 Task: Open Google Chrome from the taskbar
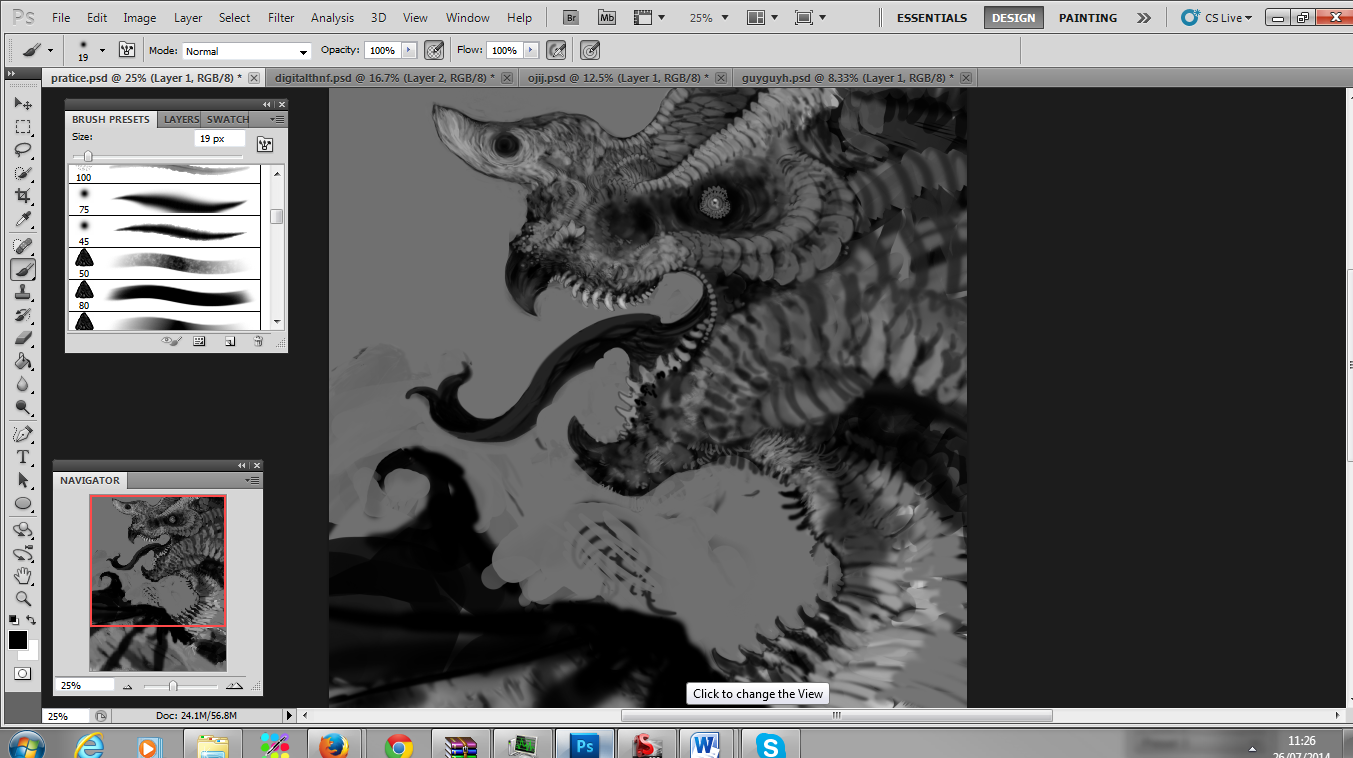399,746
